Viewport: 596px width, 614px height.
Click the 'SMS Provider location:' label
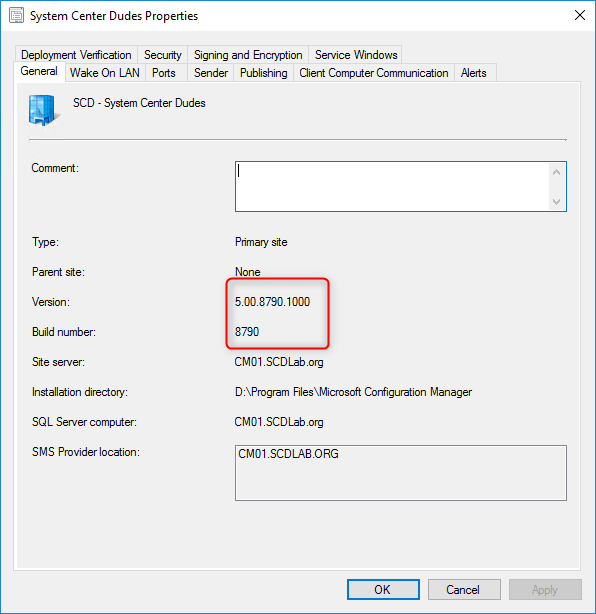(86, 452)
